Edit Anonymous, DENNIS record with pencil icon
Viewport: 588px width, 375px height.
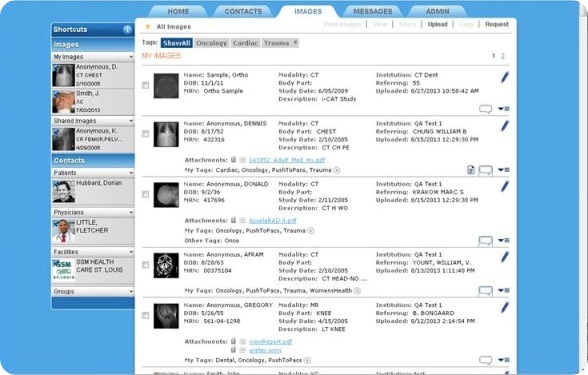505,126
